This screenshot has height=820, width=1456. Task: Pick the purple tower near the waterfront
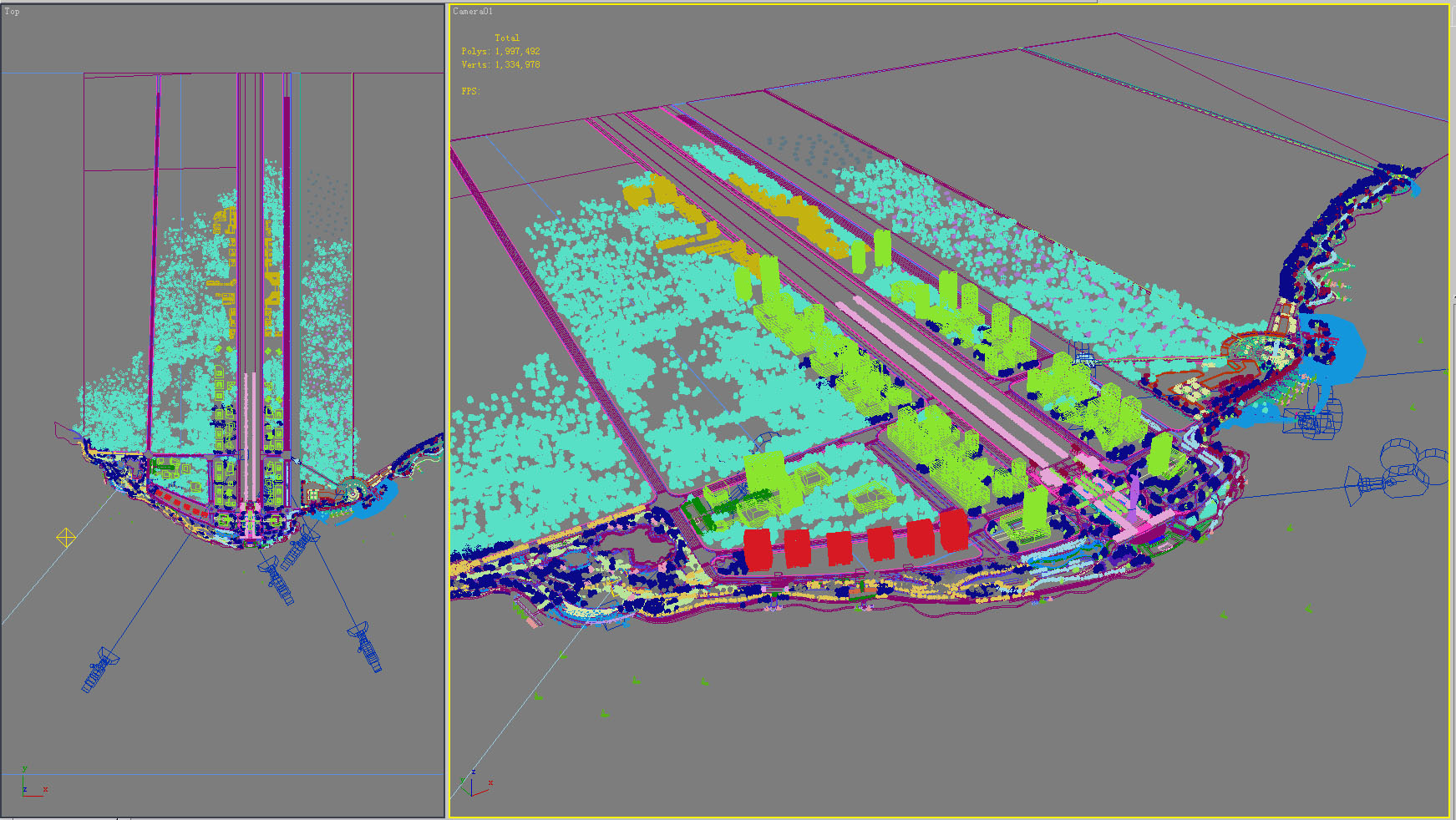[1134, 488]
